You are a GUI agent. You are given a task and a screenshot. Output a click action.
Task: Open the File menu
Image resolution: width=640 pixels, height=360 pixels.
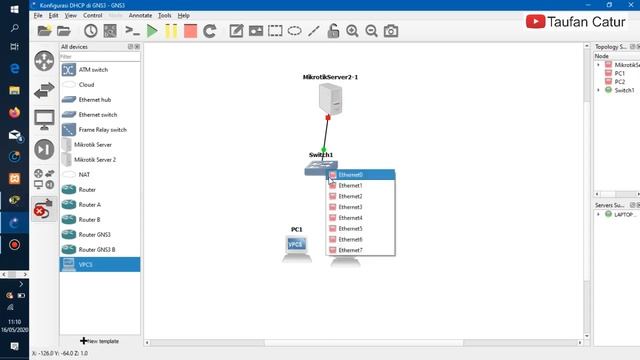[38, 15]
